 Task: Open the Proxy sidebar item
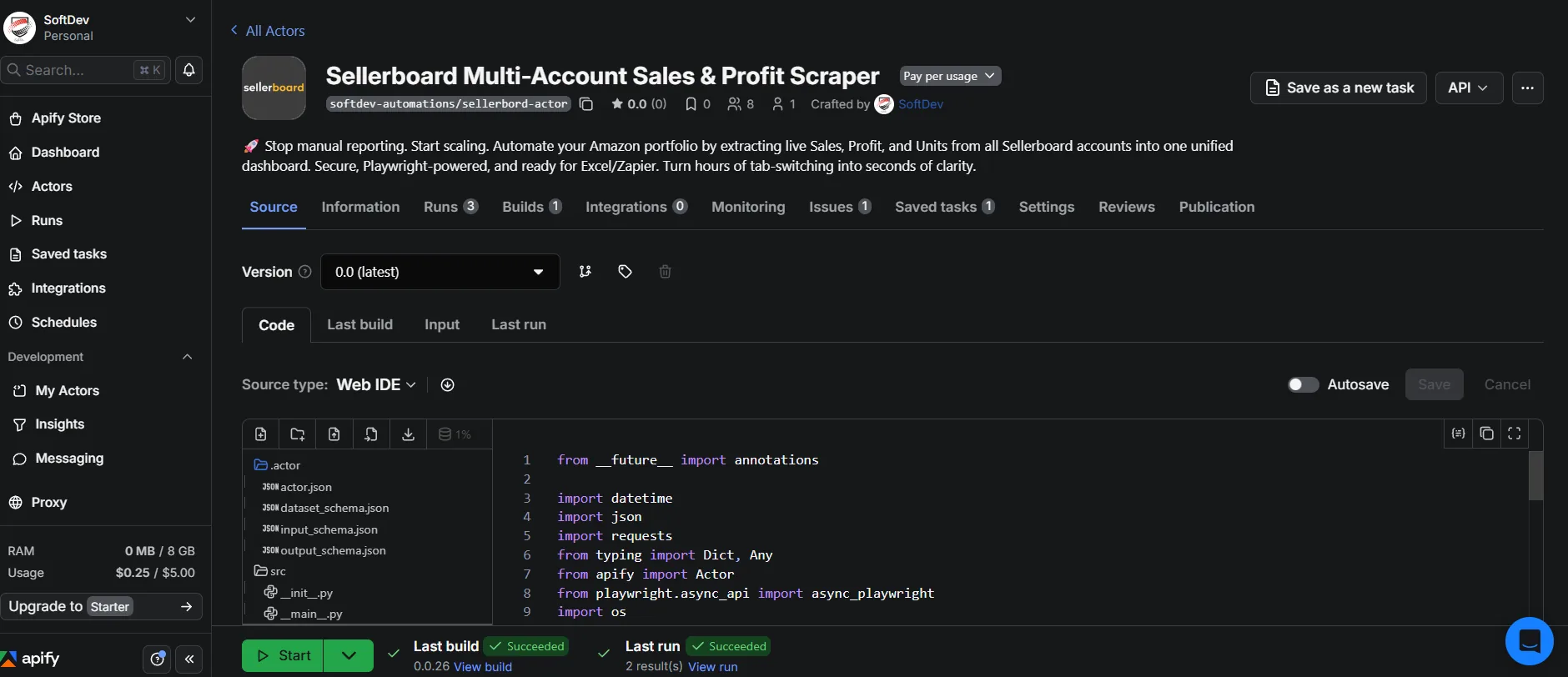[x=49, y=503]
